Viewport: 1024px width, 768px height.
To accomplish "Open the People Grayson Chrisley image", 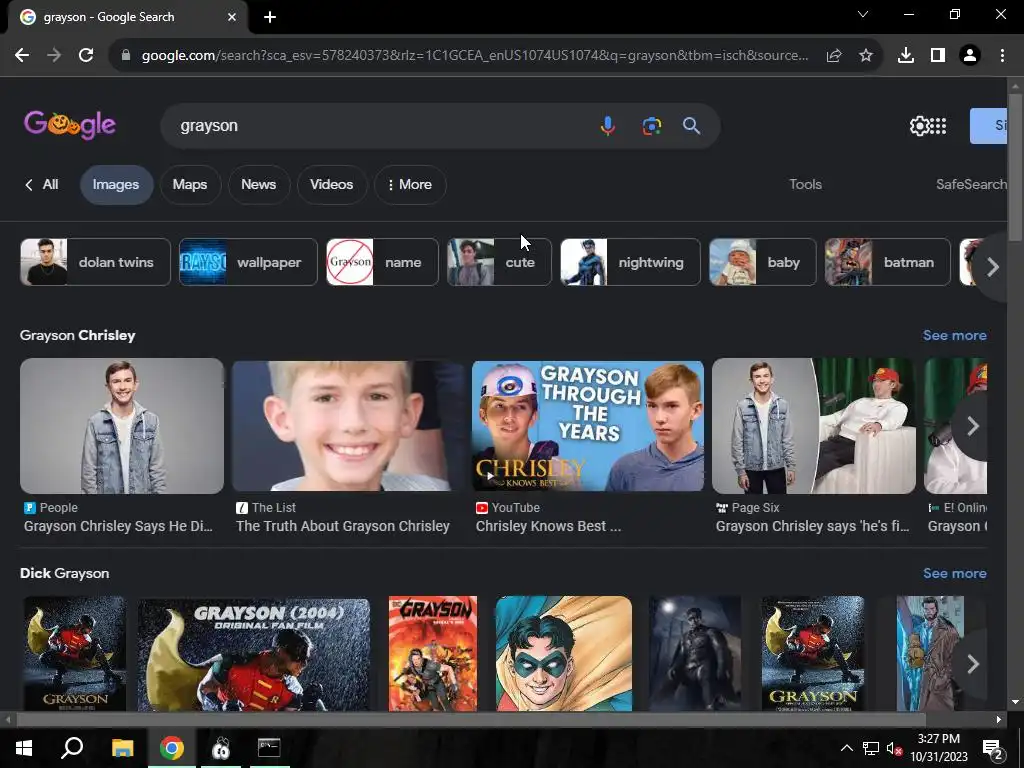I will click(x=122, y=426).
